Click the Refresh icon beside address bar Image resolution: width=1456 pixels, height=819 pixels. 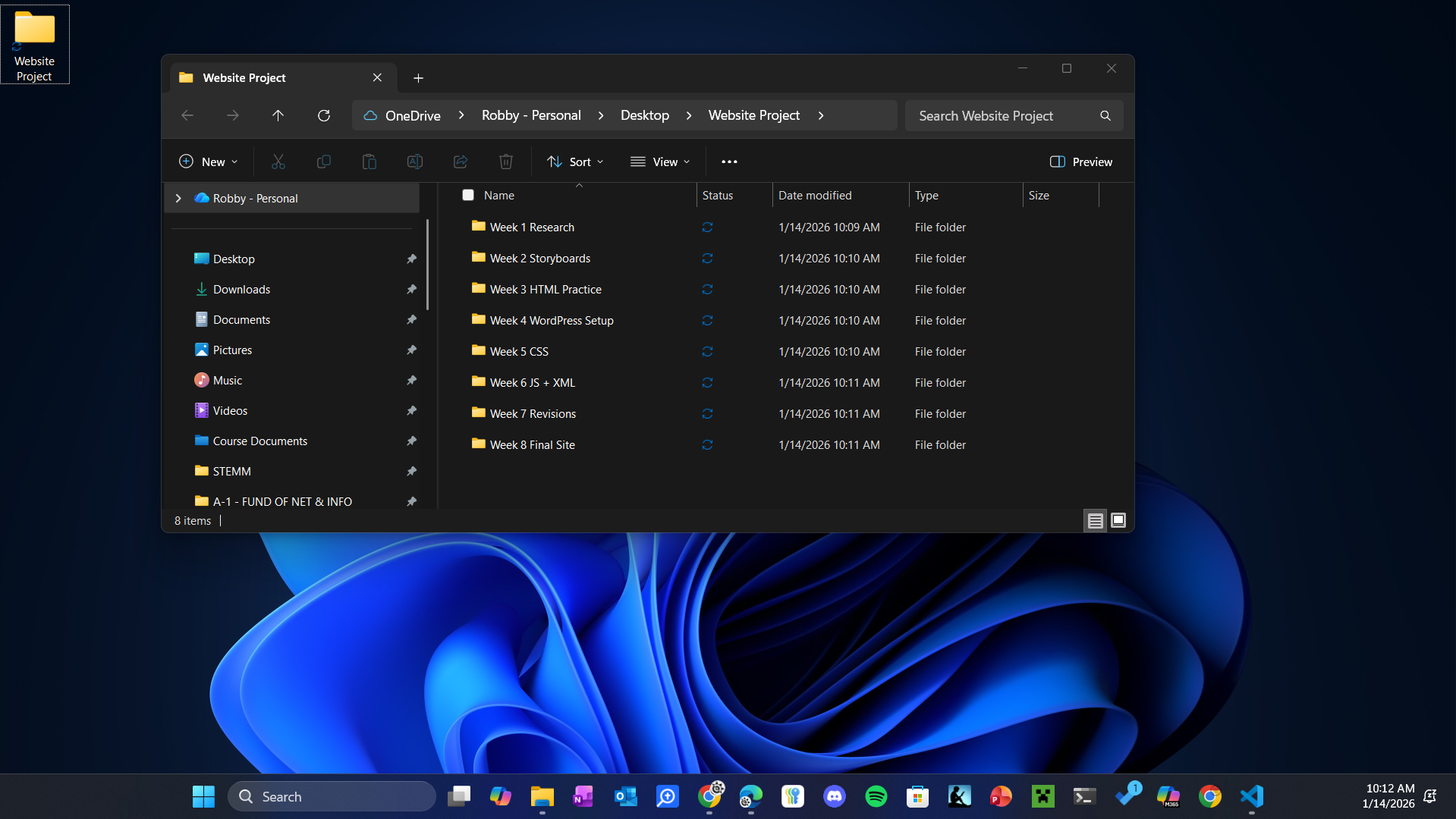coord(324,115)
